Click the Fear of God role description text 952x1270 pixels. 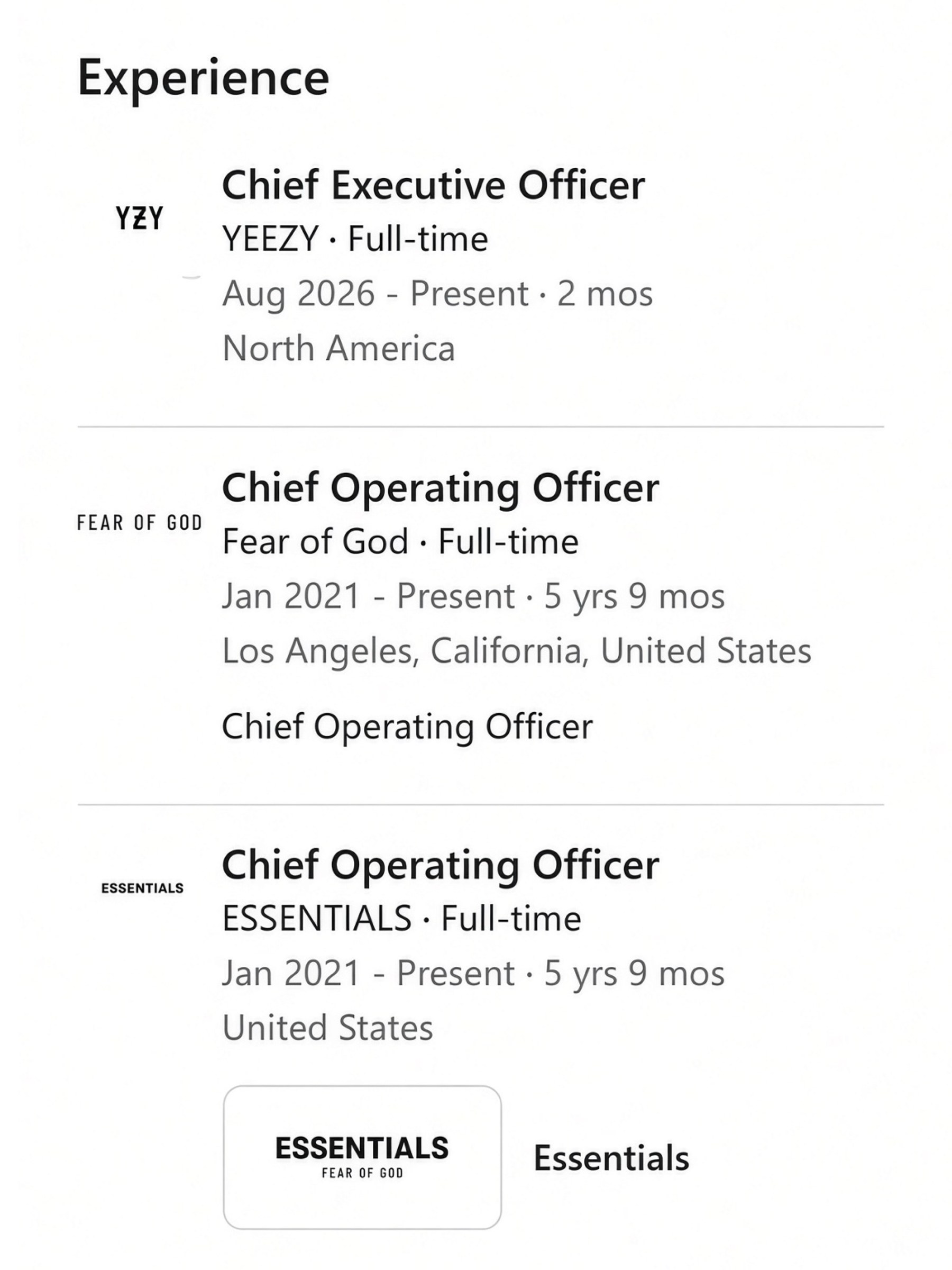point(407,727)
